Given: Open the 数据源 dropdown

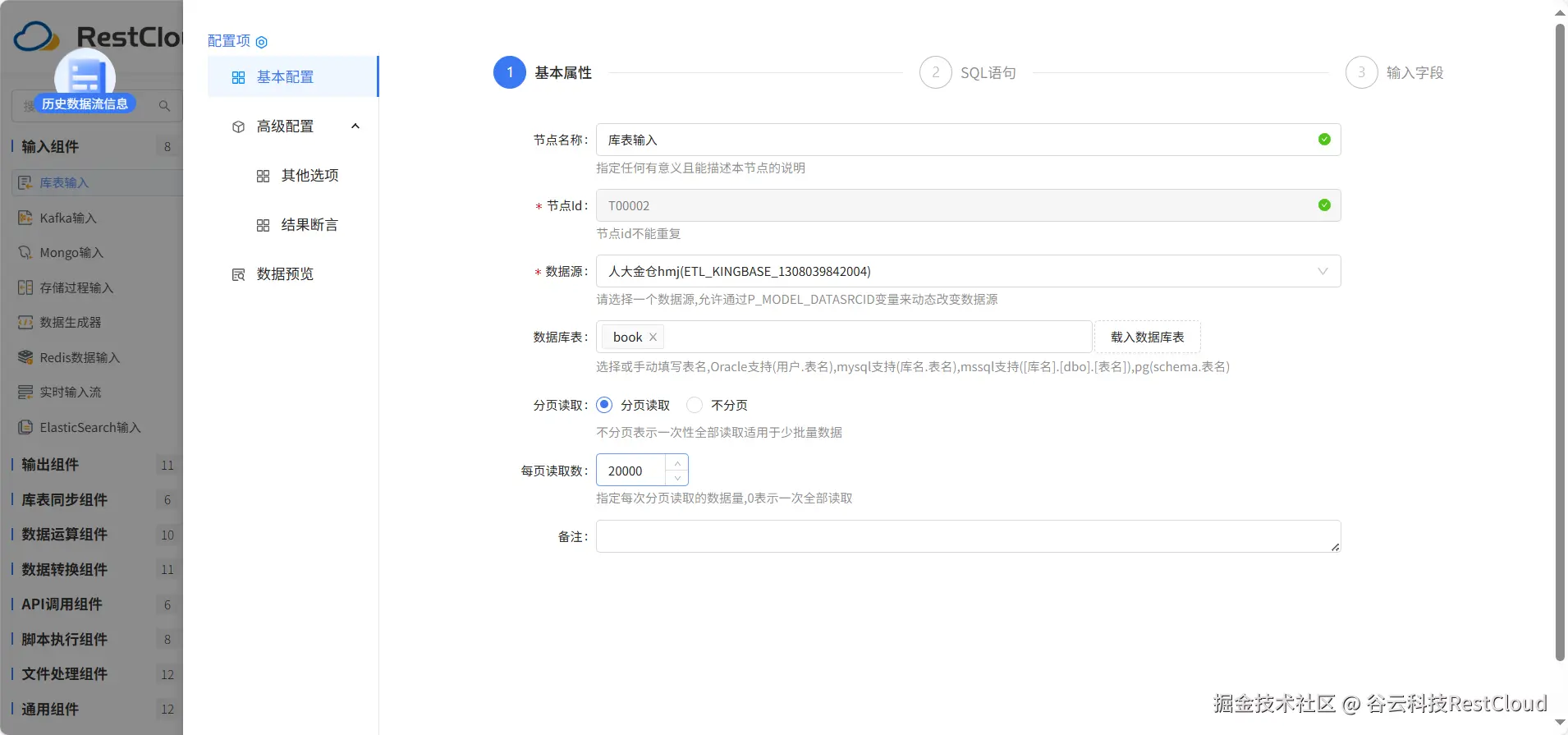Looking at the screenshot, I should coord(969,271).
